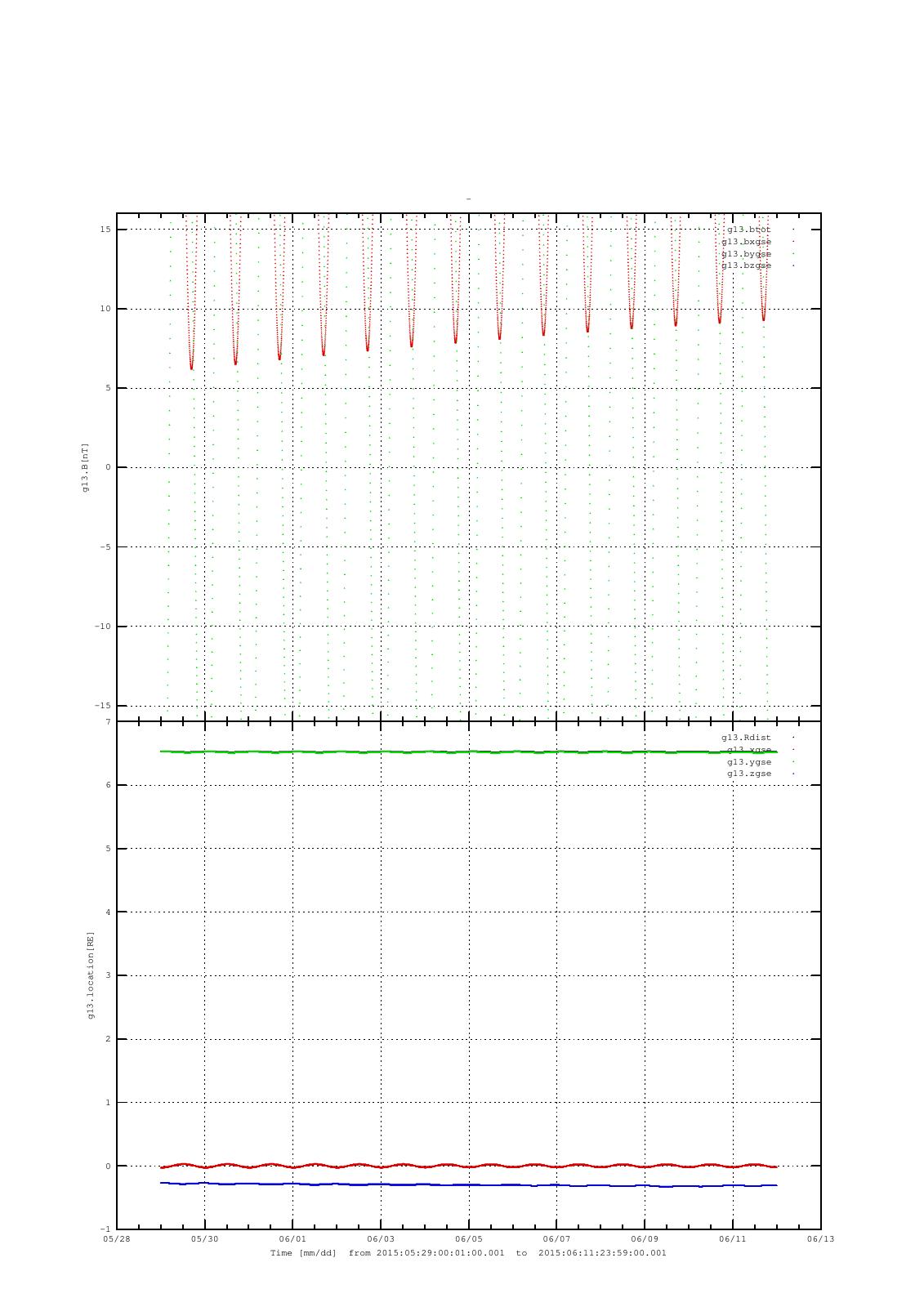Click the -15 tick on the B[nT] axis
Screen dimensions: 924x1307
[x=103, y=706]
